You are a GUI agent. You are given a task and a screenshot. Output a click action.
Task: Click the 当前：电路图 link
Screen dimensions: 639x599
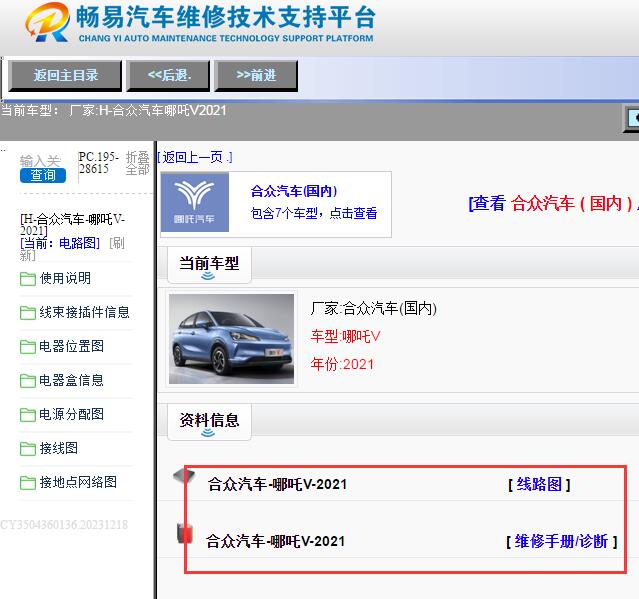click(60, 243)
